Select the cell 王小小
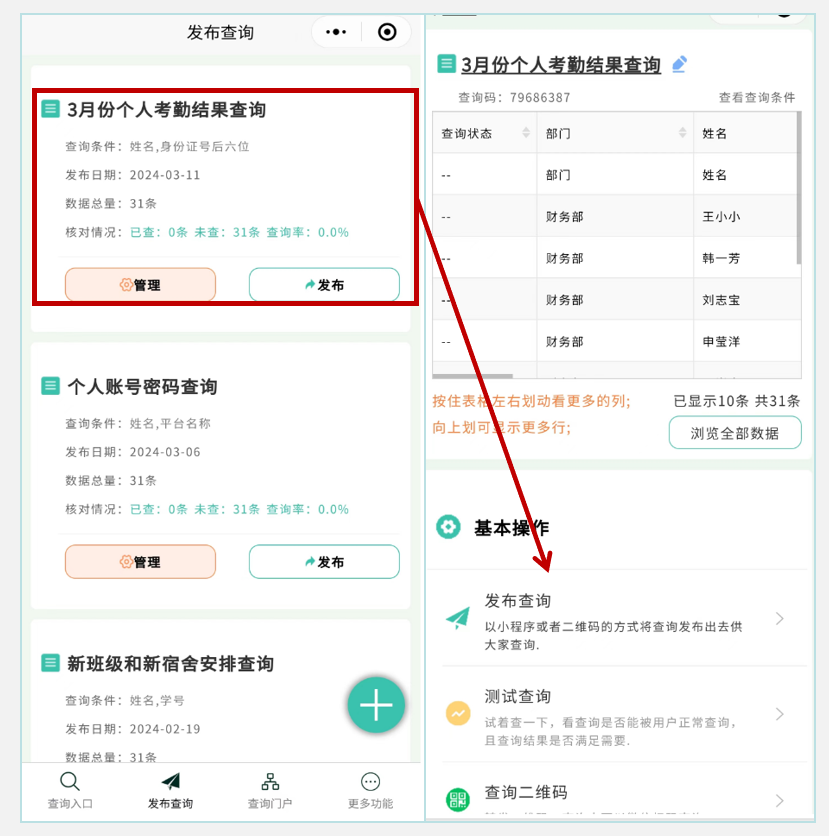This screenshot has width=829, height=836. coord(747,216)
